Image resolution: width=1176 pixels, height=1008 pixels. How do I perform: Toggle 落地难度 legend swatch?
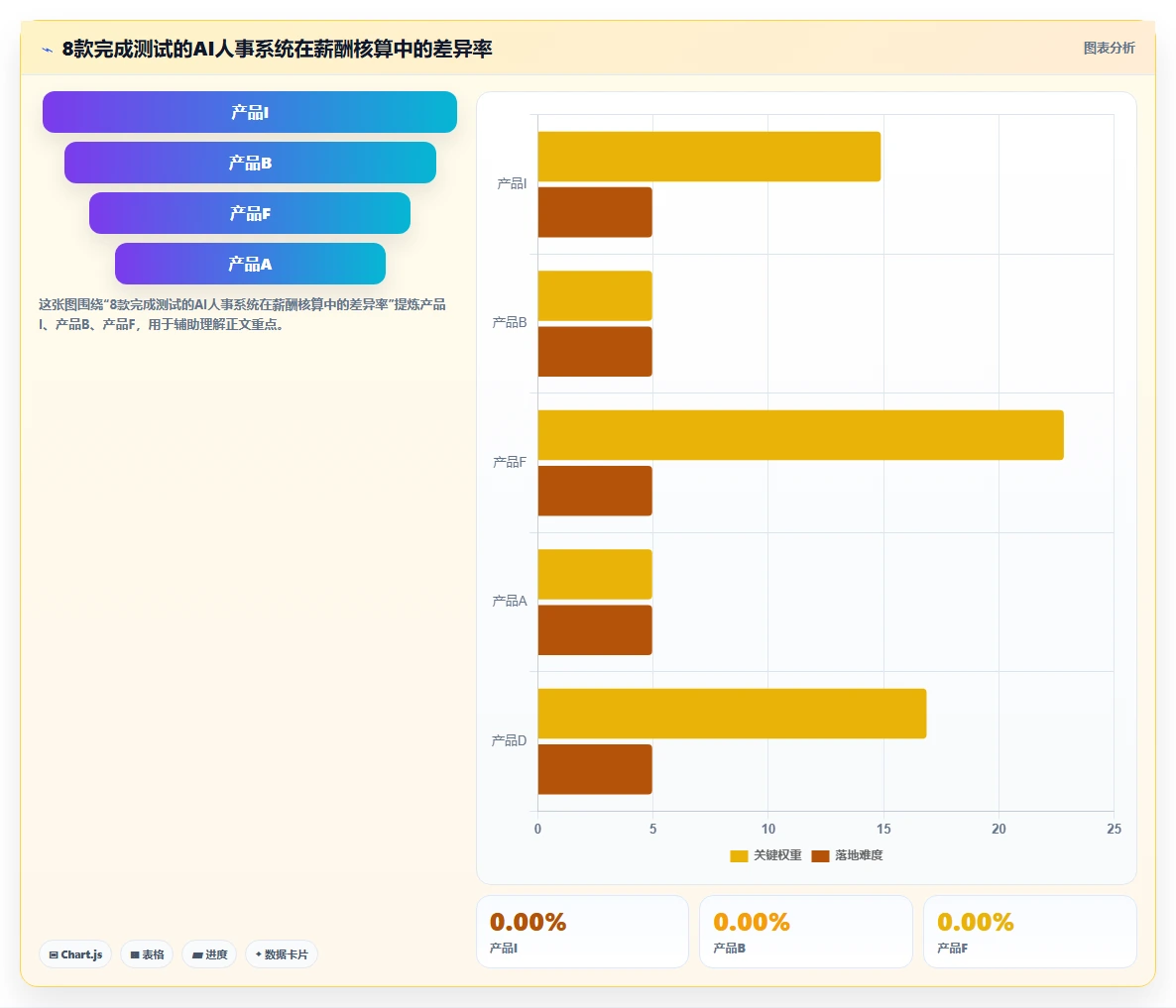coord(820,856)
